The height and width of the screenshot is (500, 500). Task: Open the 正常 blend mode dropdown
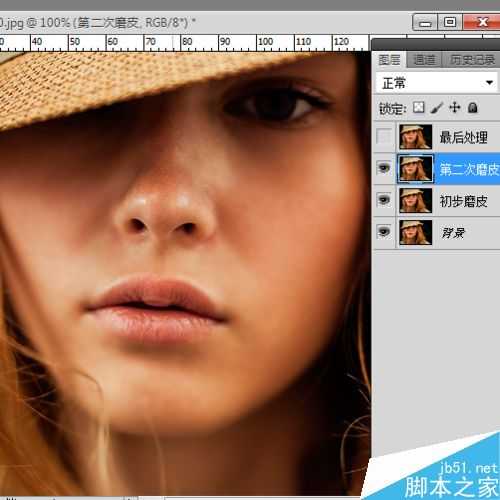tap(437, 83)
